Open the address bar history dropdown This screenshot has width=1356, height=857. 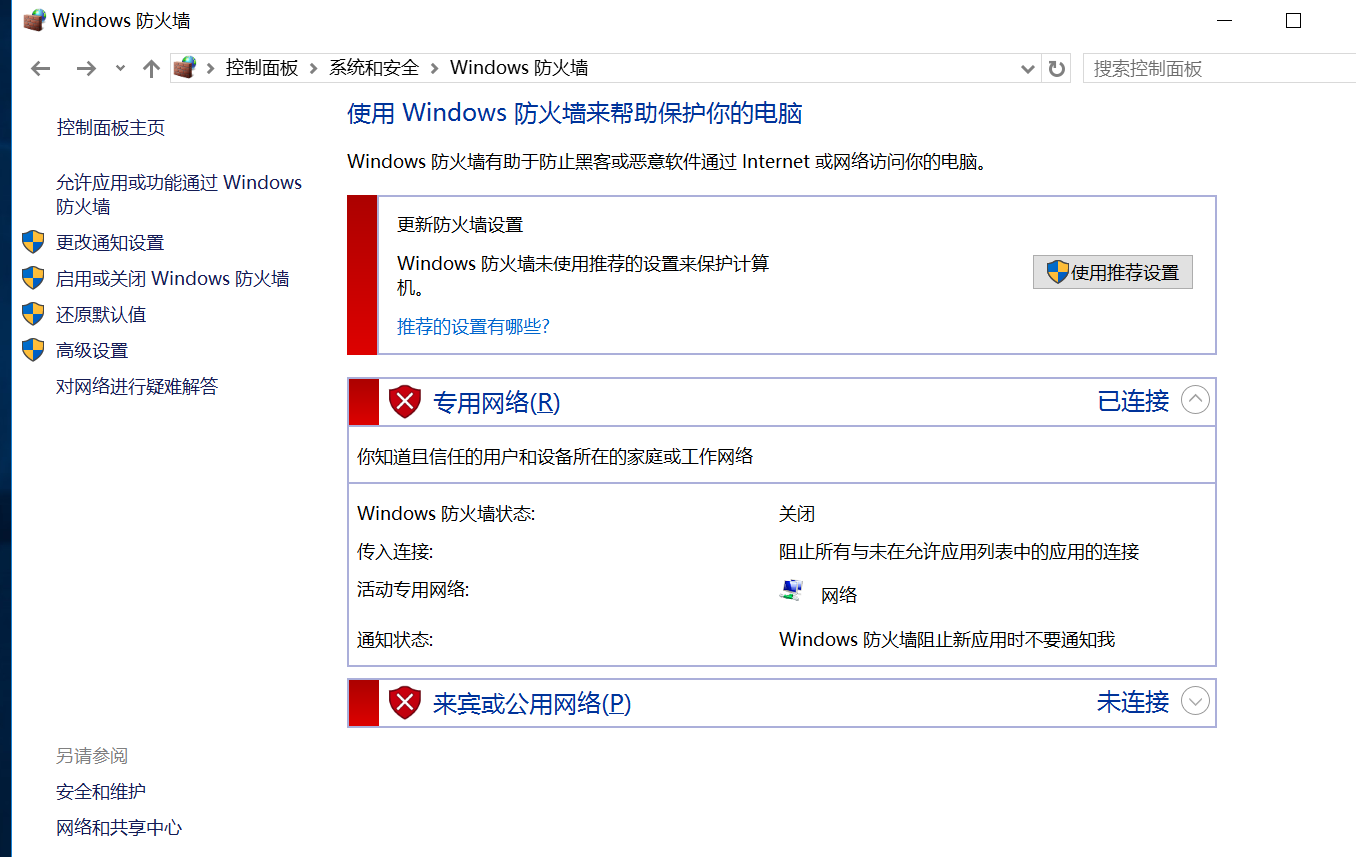point(1028,69)
